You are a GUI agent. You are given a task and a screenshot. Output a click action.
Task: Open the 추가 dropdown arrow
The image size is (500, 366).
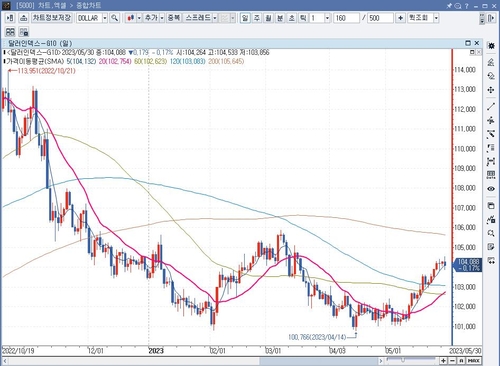coord(162,18)
